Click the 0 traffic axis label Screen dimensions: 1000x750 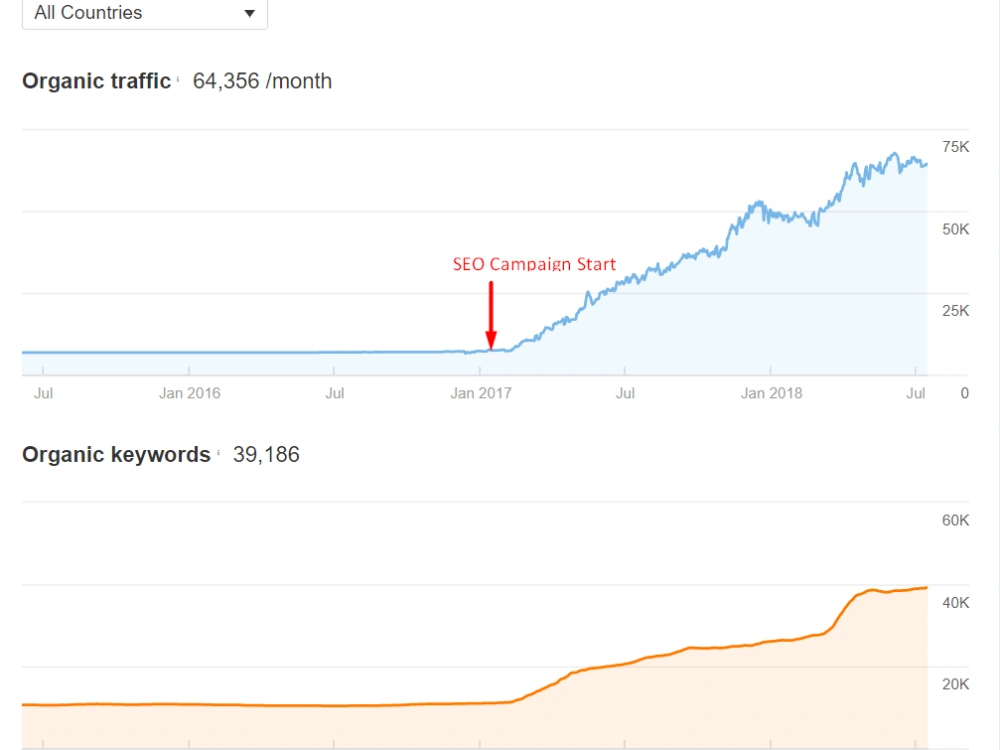[964, 393]
